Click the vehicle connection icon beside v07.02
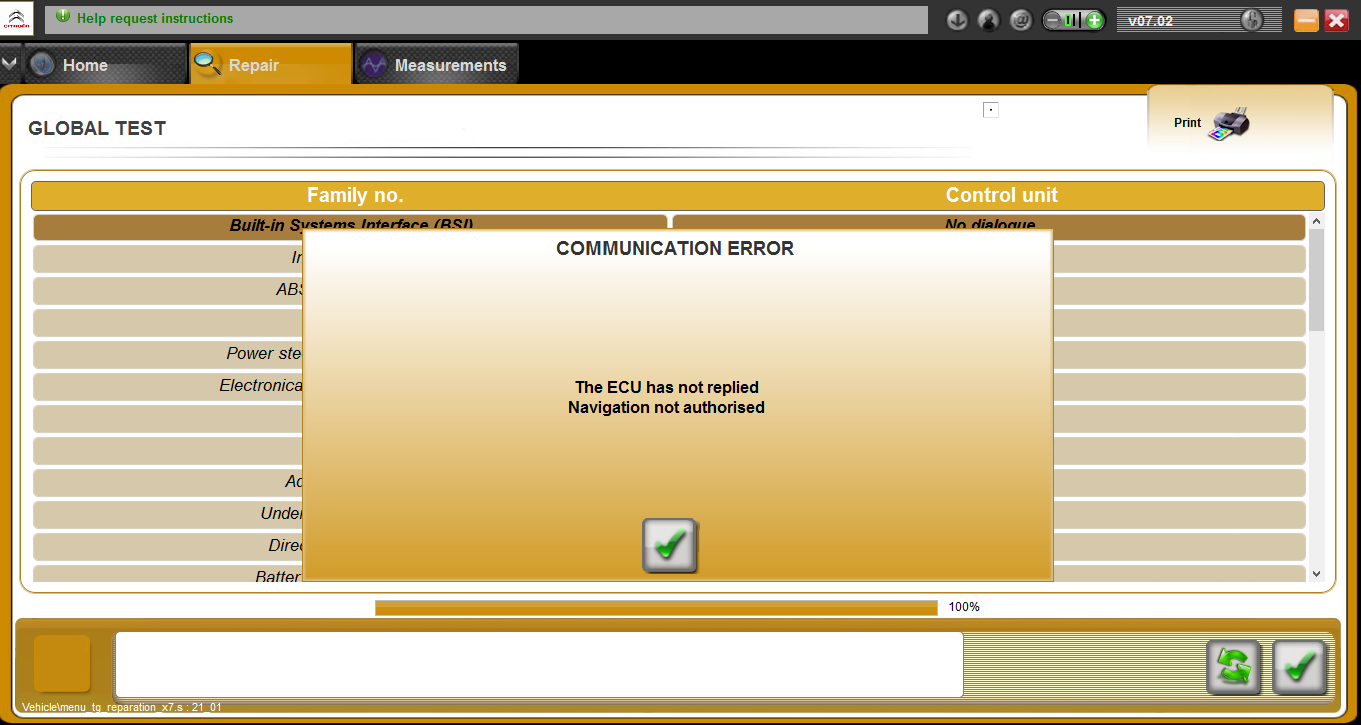The image size is (1361, 725). click(1251, 20)
